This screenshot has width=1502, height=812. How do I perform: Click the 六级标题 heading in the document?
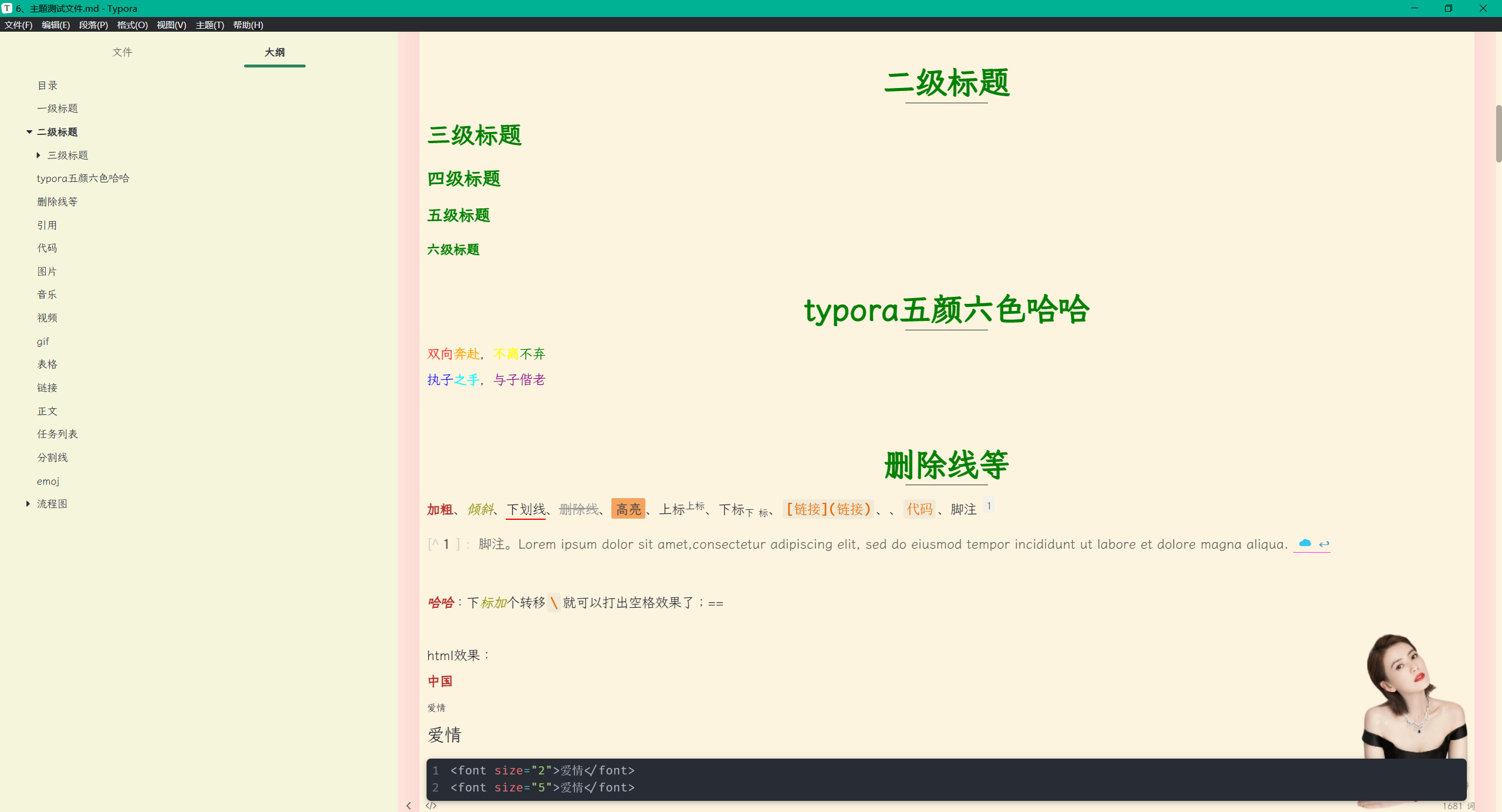[454, 249]
